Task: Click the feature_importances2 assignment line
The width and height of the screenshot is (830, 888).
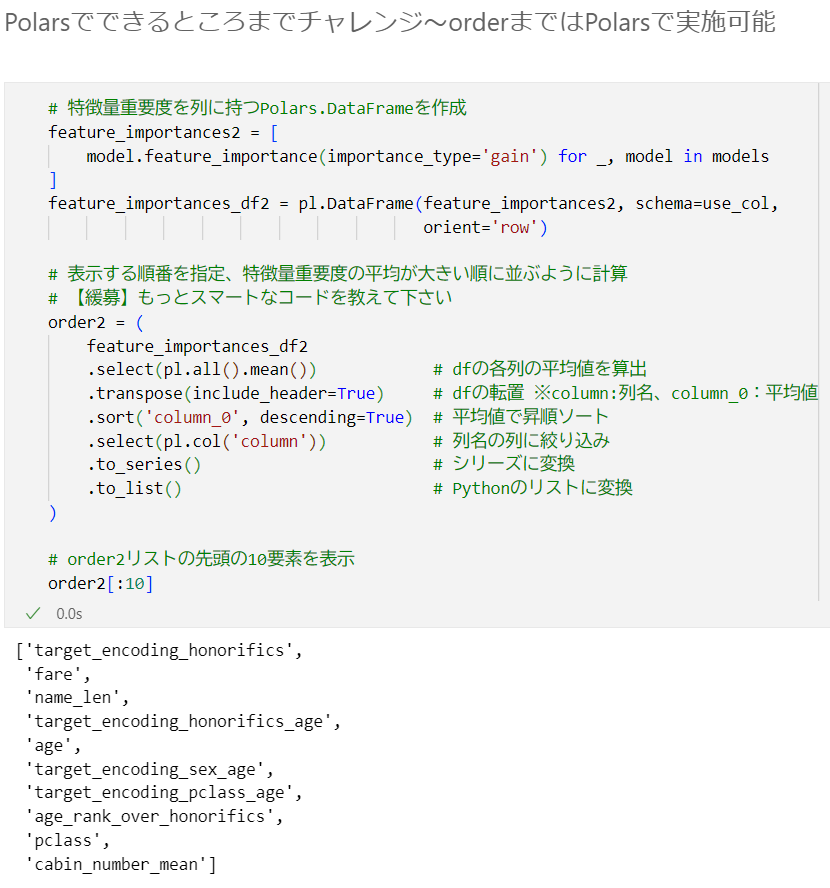Action: coord(163,133)
